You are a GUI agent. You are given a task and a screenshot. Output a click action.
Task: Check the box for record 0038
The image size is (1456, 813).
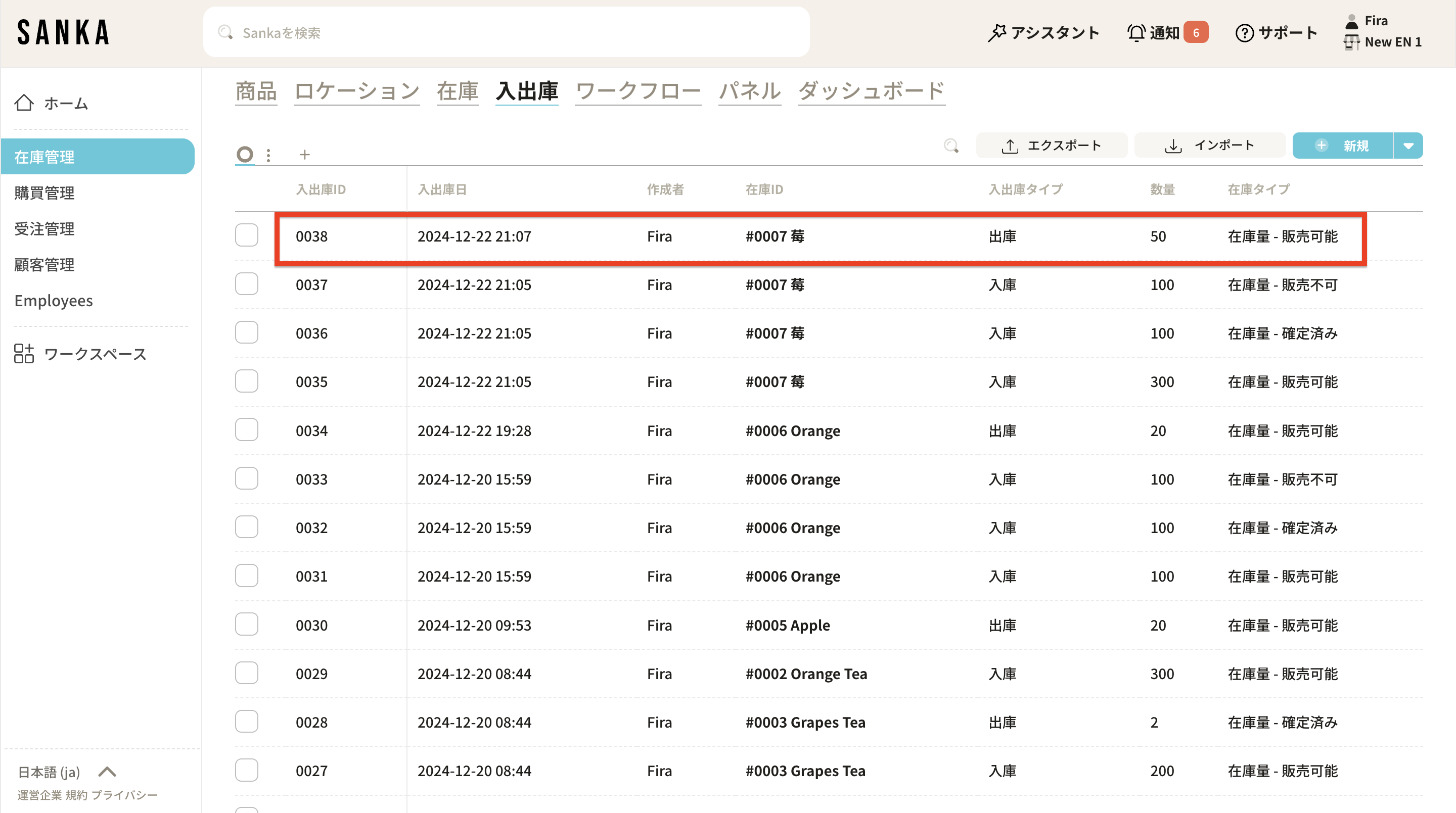tap(246, 235)
